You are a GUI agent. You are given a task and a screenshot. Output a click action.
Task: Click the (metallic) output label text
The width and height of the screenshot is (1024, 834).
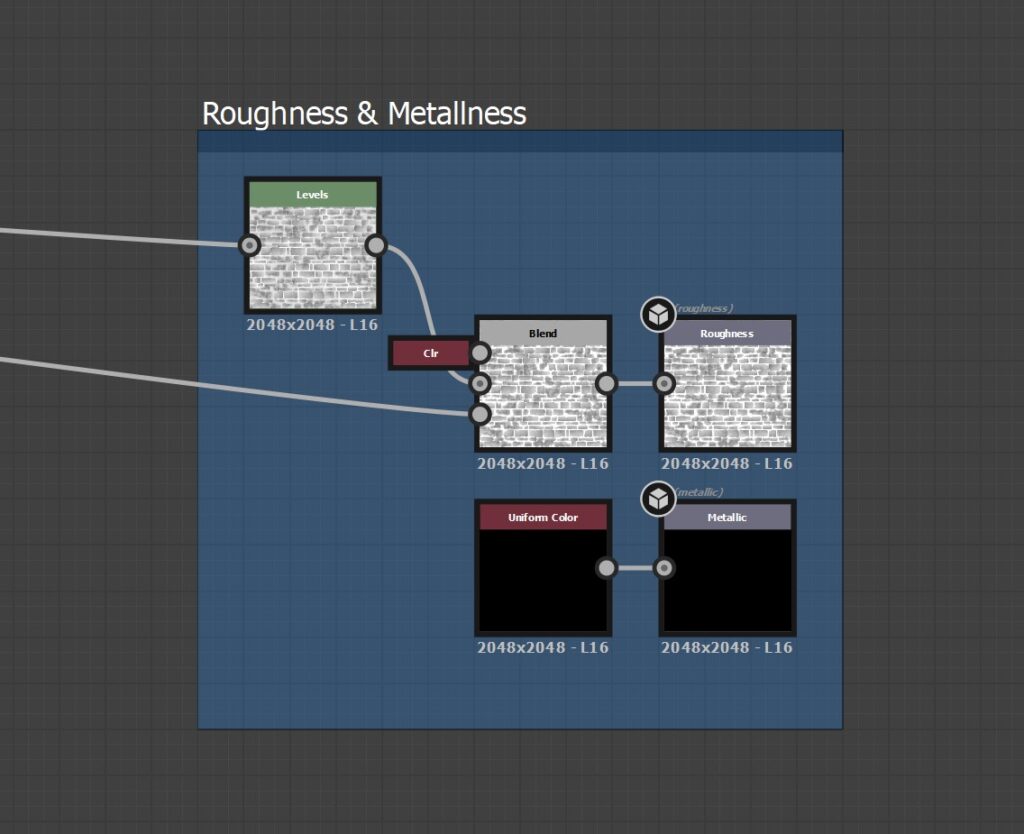[x=698, y=491]
